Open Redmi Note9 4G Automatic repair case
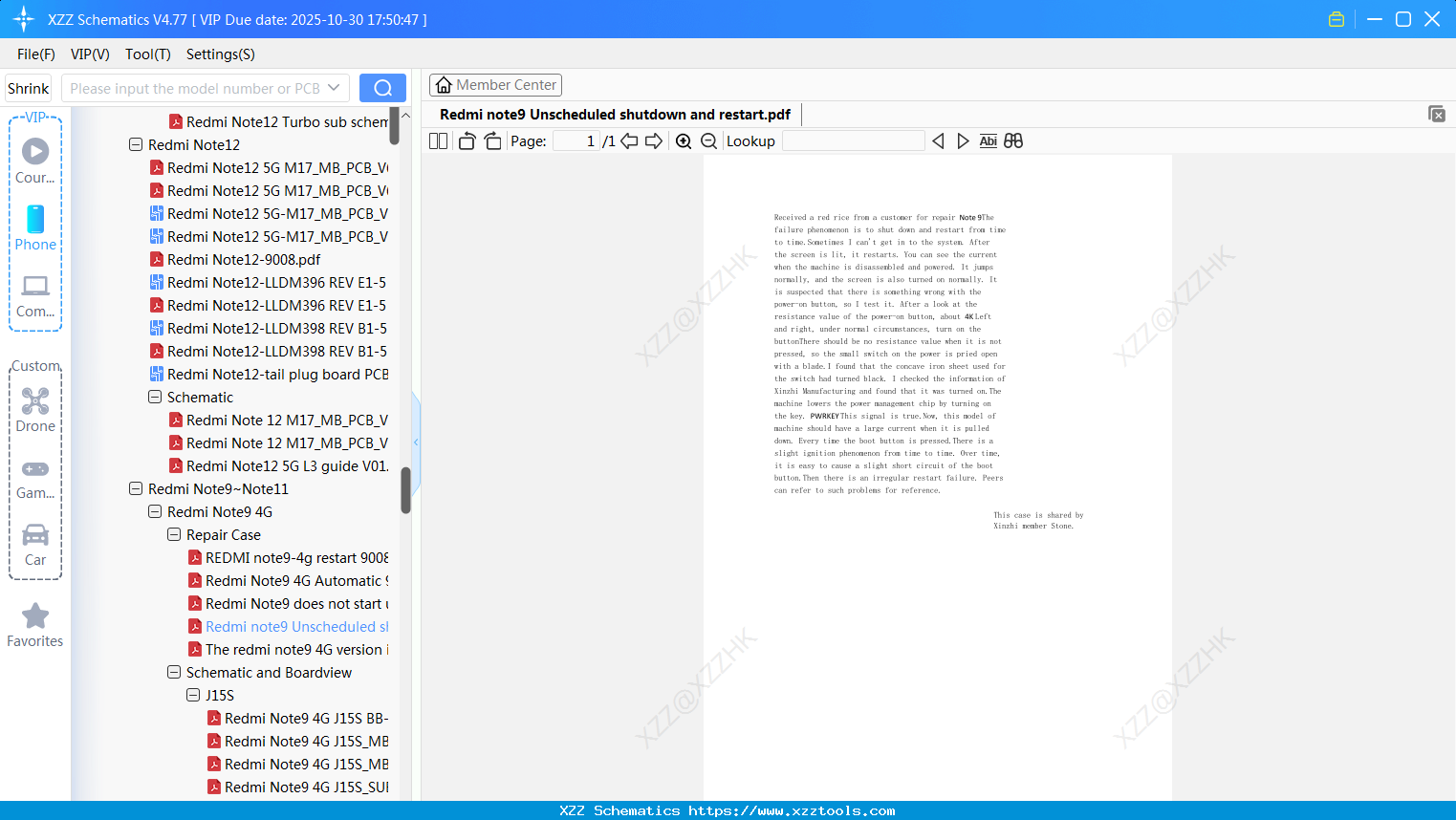Viewport: 1456px width, 820px height. pyautogui.click(x=288, y=581)
